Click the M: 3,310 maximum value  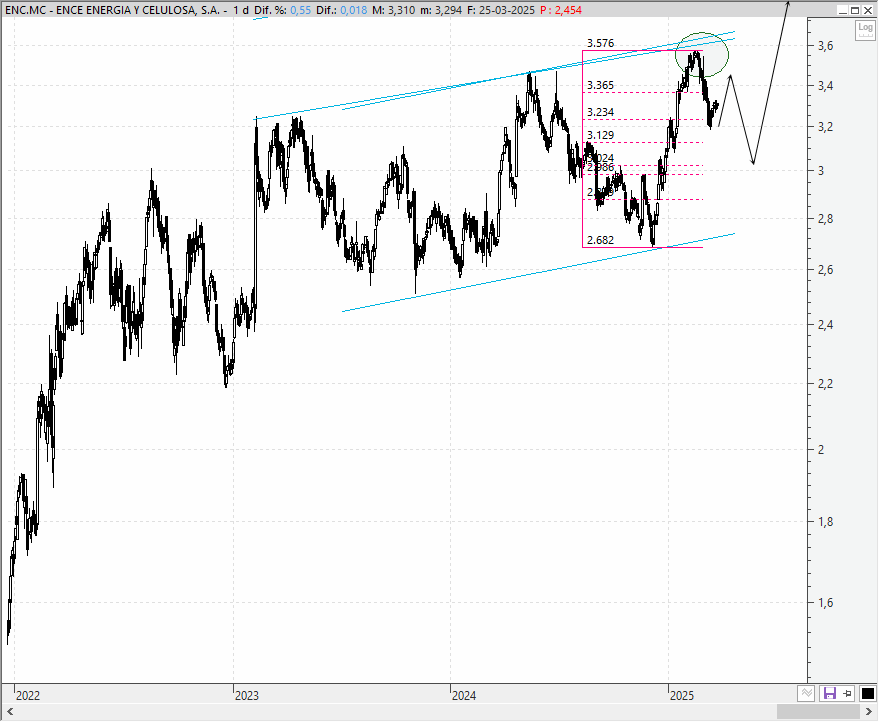(x=394, y=10)
